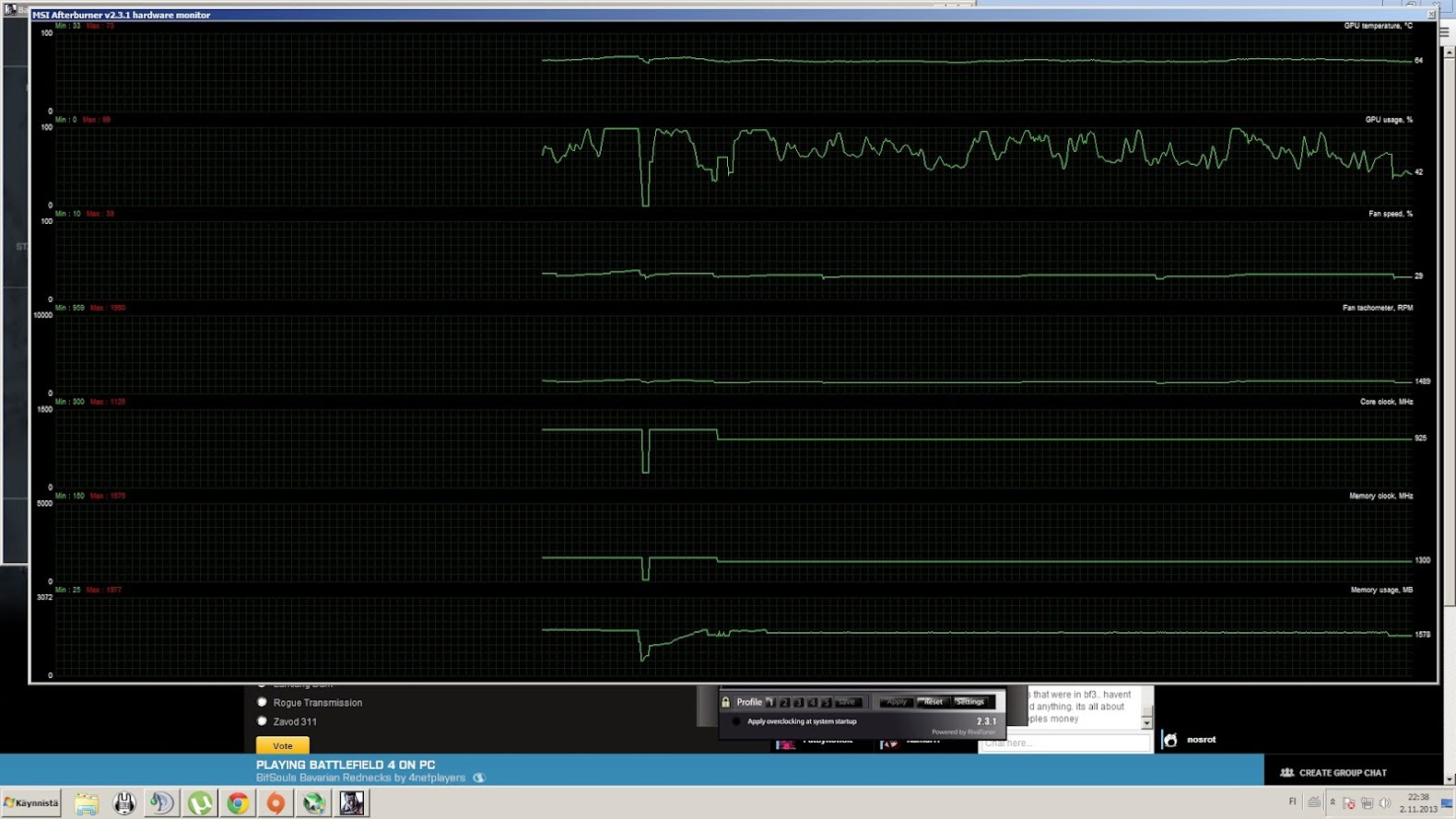
Task: Click the keyboard icon in the tray
Action: point(1314,803)
